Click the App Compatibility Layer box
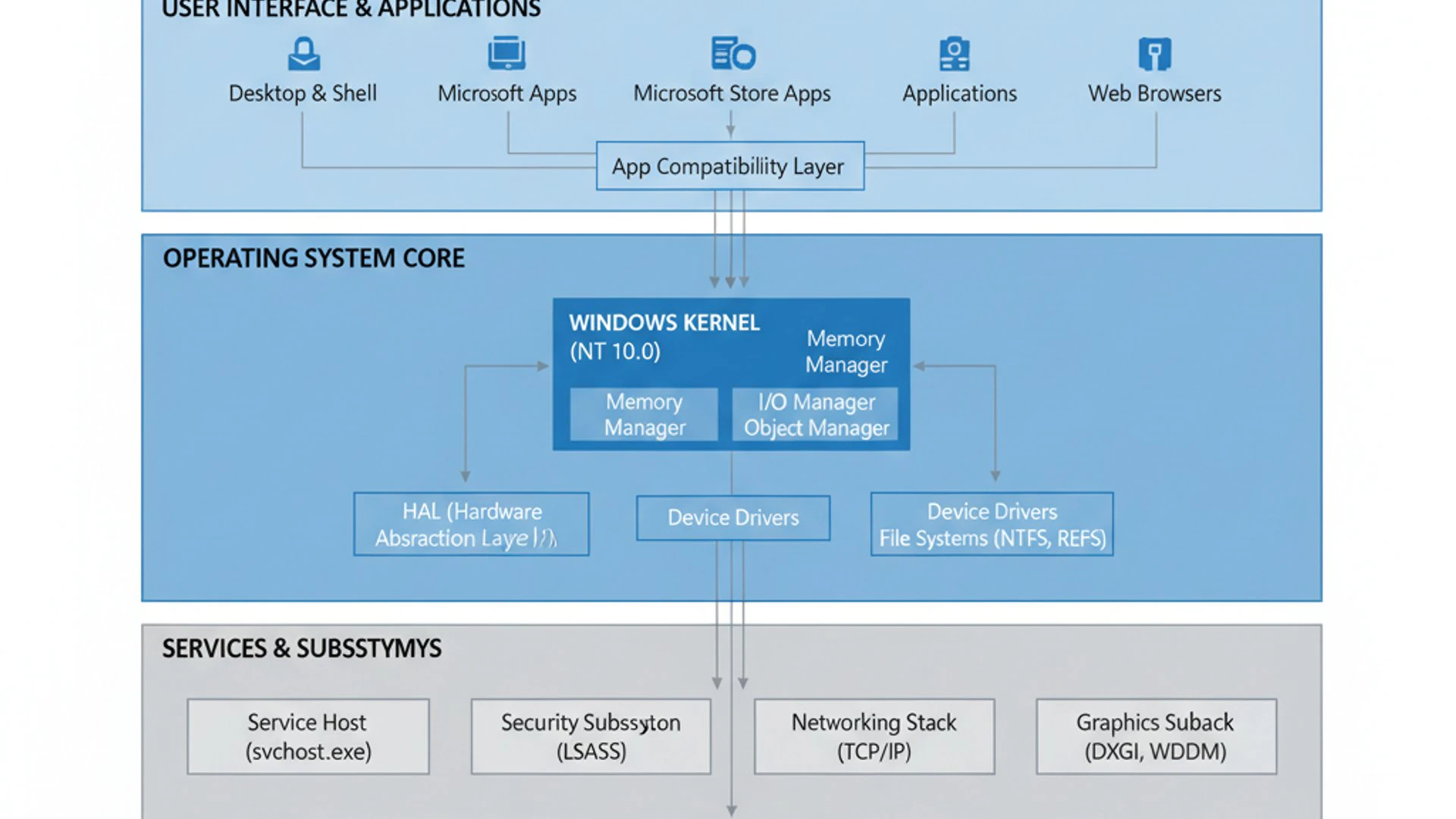Image resolution: width=1456 pixels, height=819 pixels. point(730,166)
